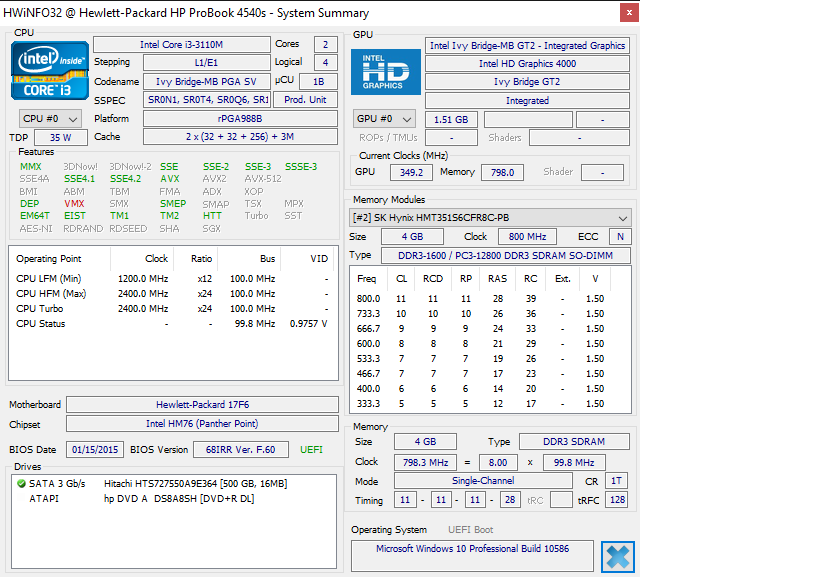Click the Stepping L1/E1 field
The height and width of the screenshot is (577, 819).
click(207, 63)
